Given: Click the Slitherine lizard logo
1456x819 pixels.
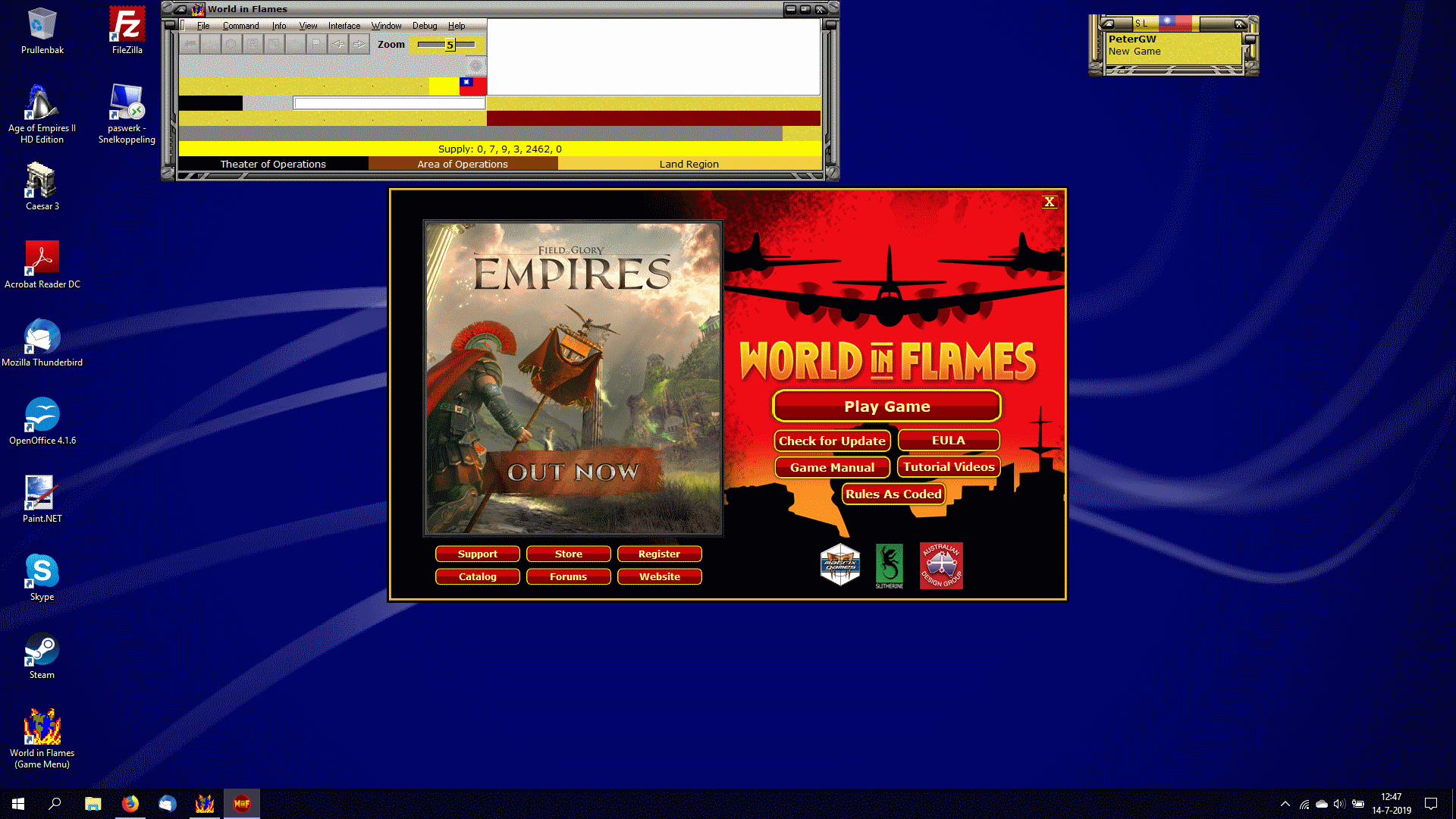Looking at the screenshot, I should click(x=890, y=565).
